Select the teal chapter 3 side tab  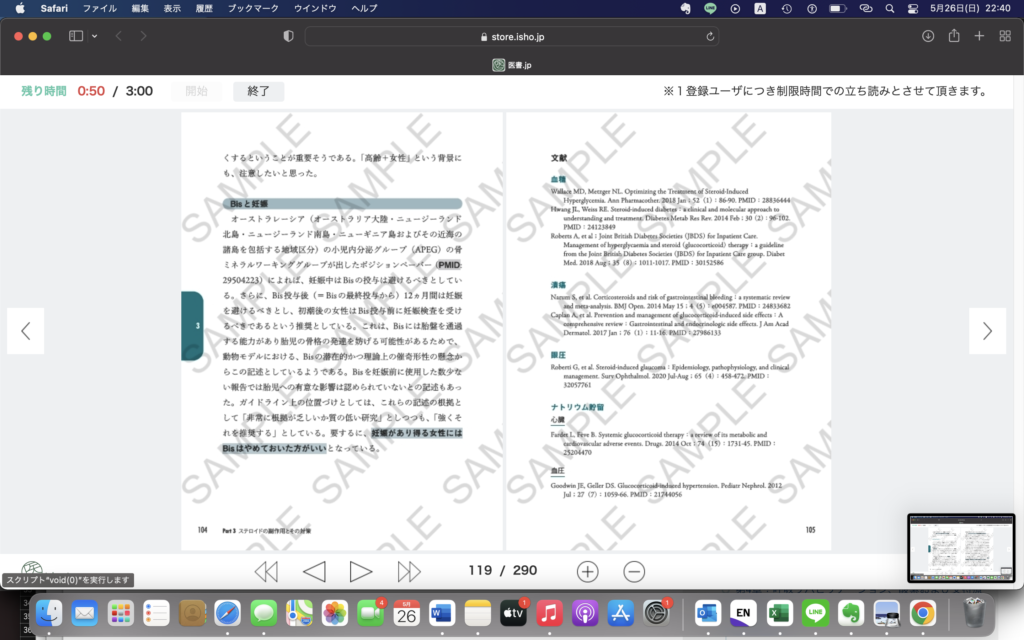click(x=192, y=326)
